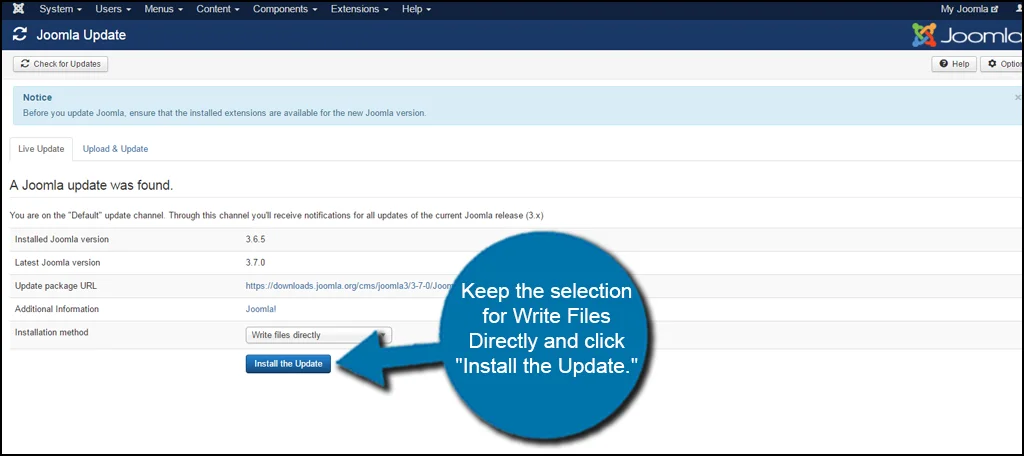Click the Help toolbar button
This screenshot has height=456, width=1024.
pyautogui.click(x=954, y=64)
